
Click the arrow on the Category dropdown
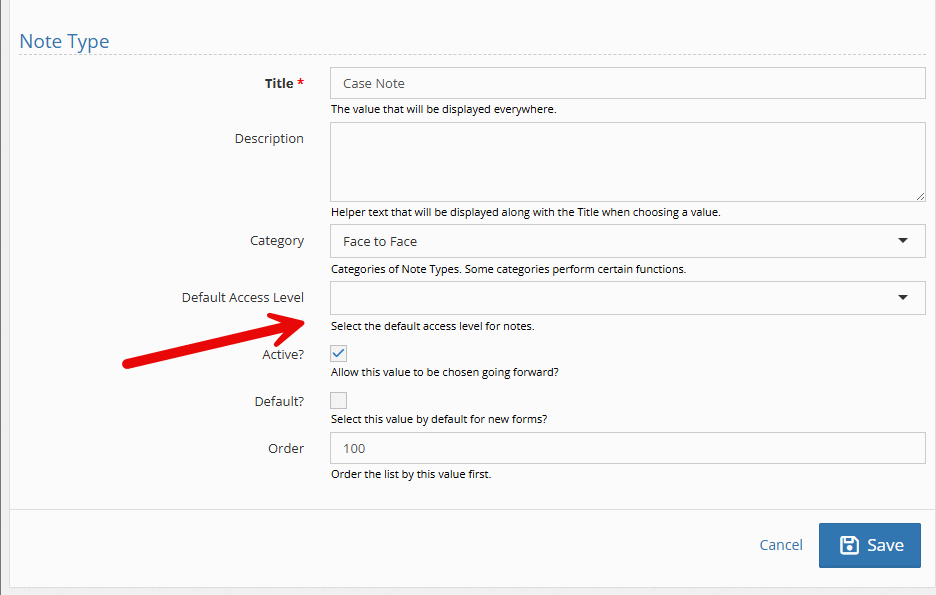click(903, 241)
